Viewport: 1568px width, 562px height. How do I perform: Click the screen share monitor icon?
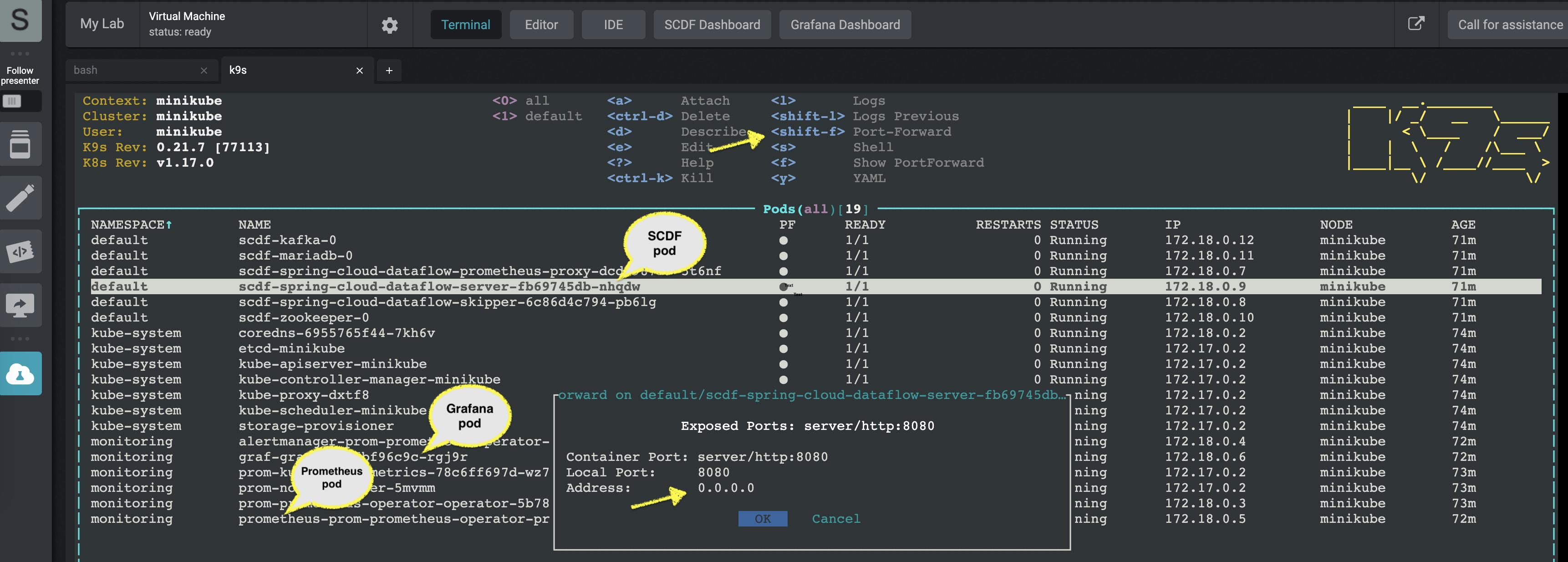click(20, 305)
